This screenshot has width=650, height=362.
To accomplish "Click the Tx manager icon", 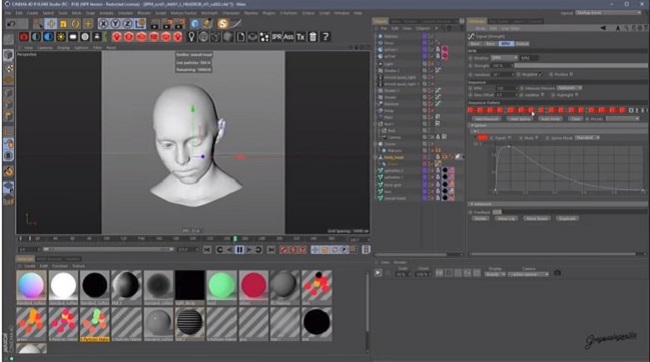I will [x=301, y=37].
